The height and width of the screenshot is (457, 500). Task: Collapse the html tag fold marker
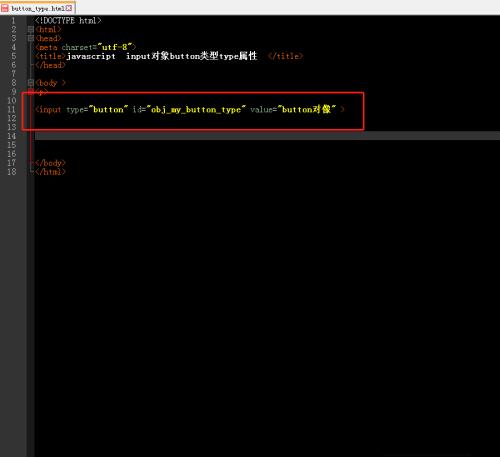[x=31, y=30]
